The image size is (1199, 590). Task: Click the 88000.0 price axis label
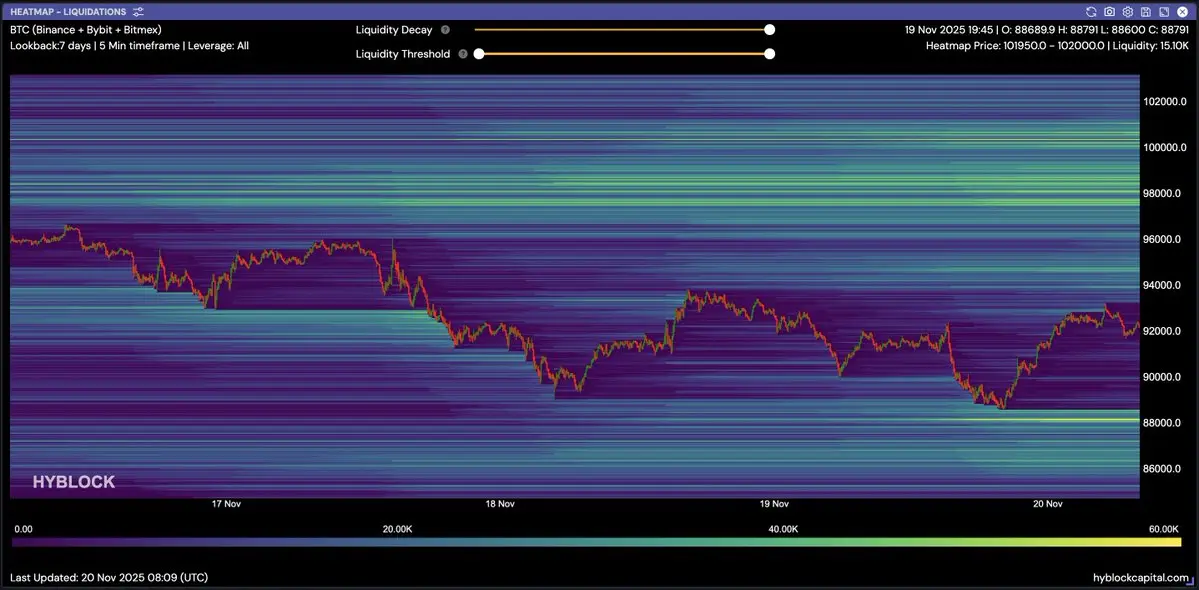[1165, 423]
